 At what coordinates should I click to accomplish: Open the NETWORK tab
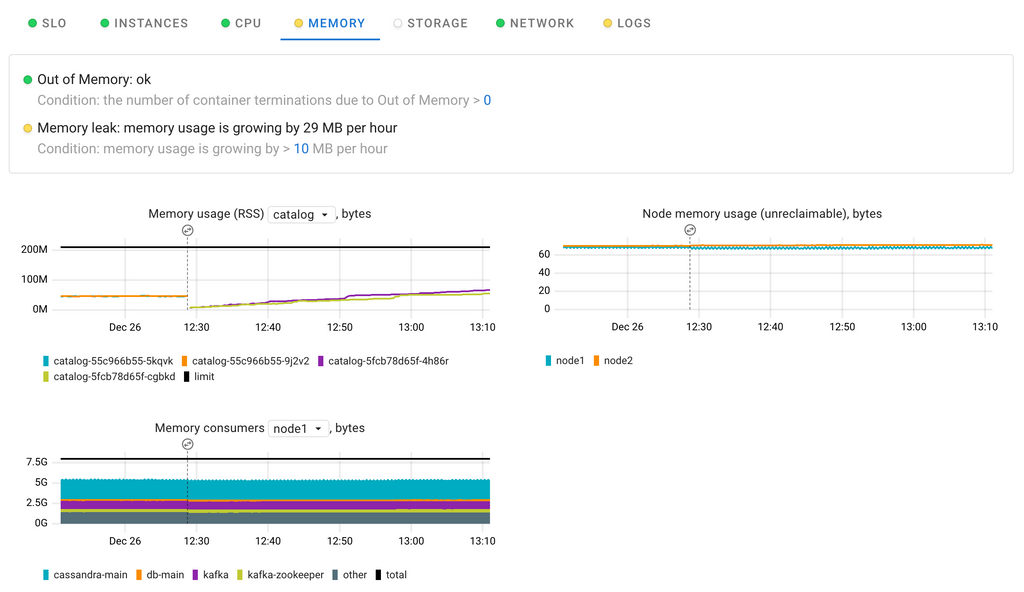pyautogui.click(x=541, y=23)
